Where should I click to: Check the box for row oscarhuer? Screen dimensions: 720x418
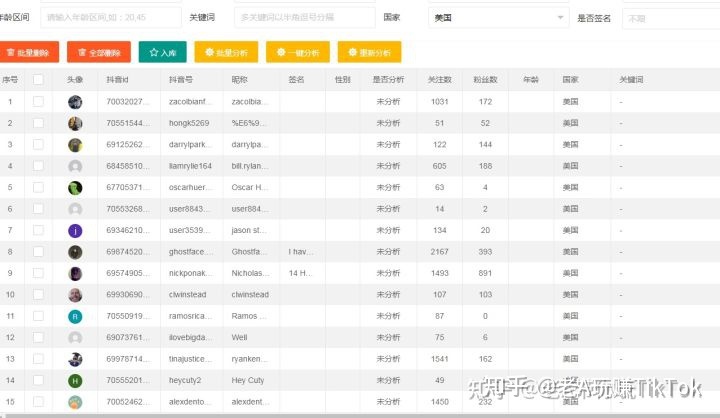coord(38,187)
